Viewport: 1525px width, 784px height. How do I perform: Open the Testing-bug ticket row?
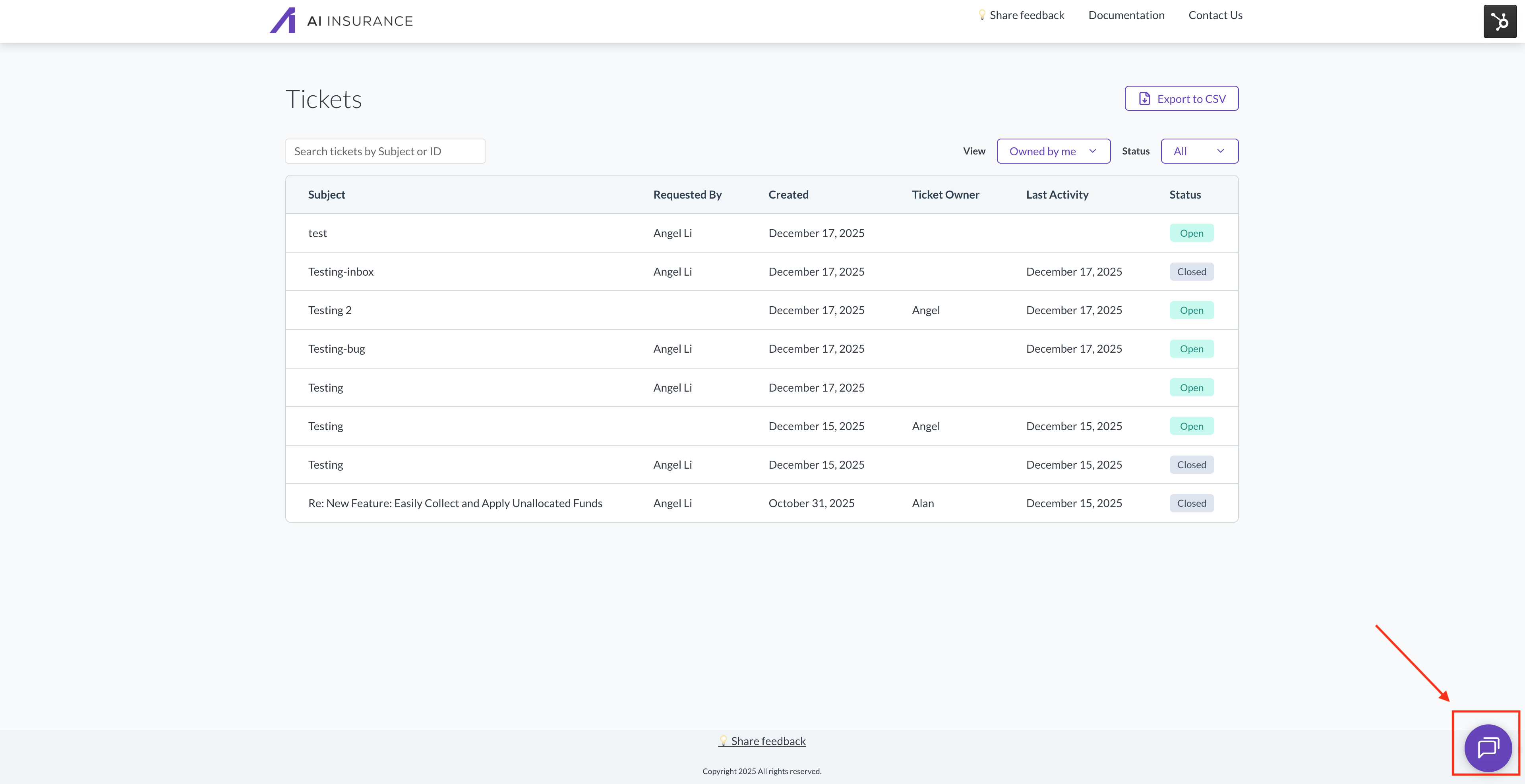(336, 348)
